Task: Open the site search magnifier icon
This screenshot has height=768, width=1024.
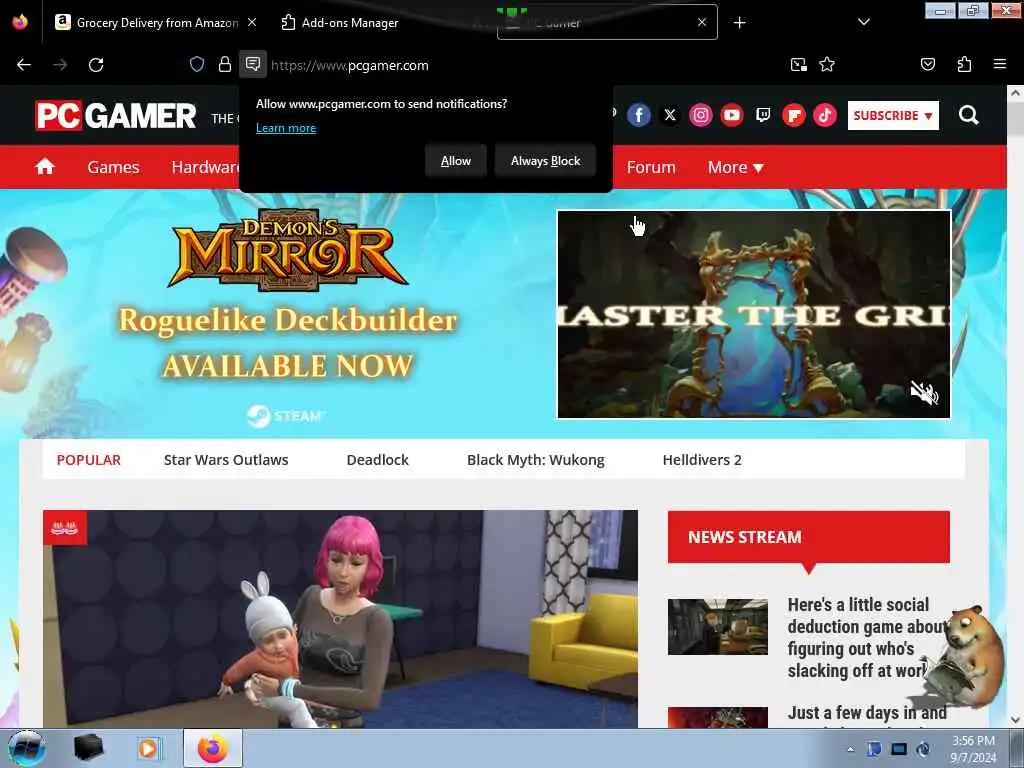Action: [x=968, y=116]
